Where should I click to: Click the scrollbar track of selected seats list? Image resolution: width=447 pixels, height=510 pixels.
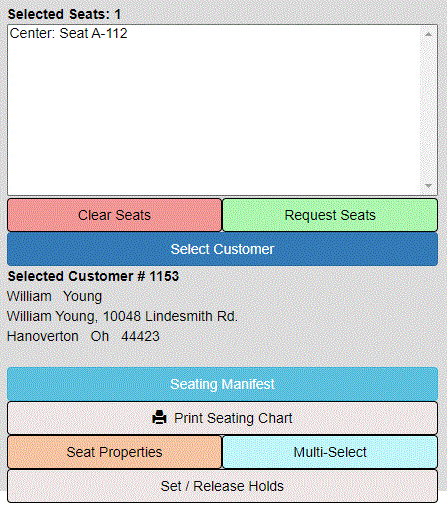(x=429, y=110)
